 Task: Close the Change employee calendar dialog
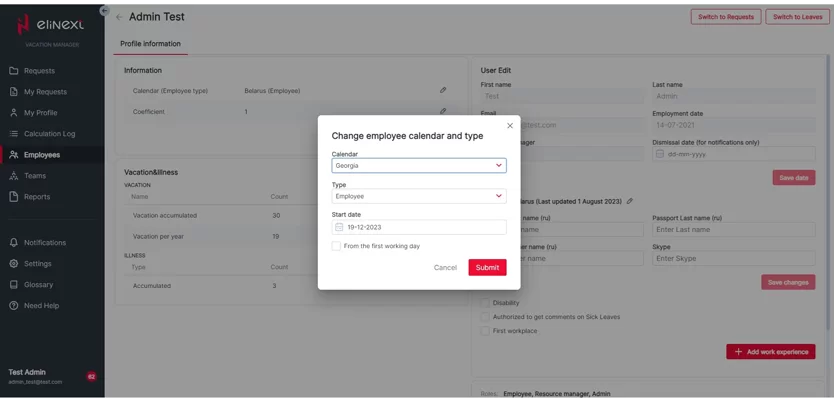pyautogui.click(x=510, y=126)
